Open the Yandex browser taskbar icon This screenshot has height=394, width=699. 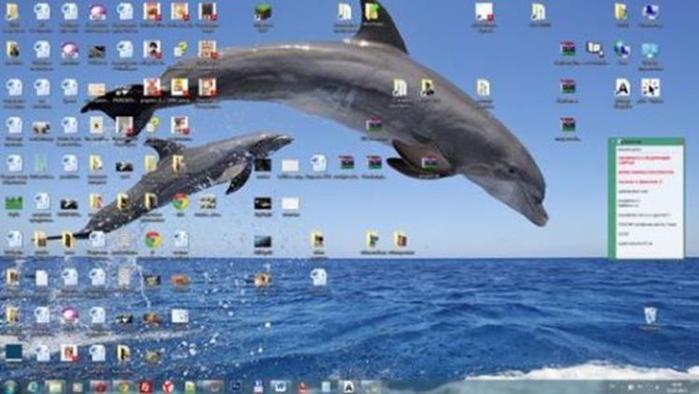tap(168, 387)
